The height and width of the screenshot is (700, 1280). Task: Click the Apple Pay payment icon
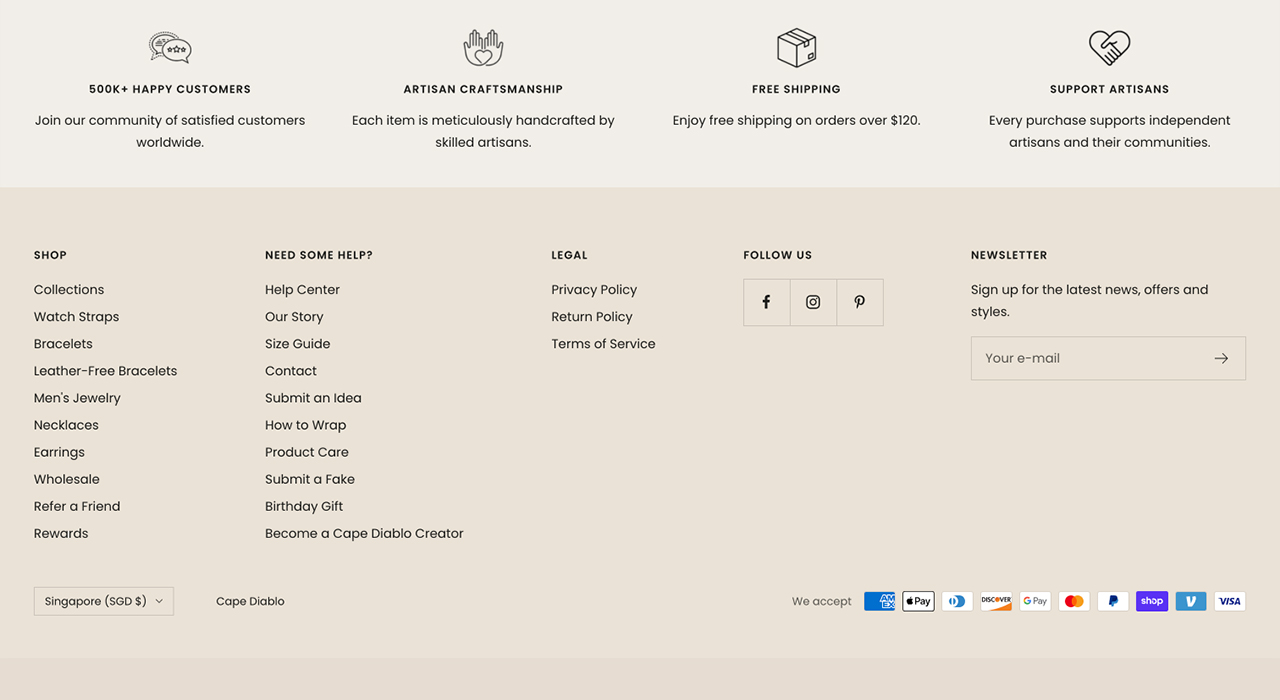click(x=918, y=601)
